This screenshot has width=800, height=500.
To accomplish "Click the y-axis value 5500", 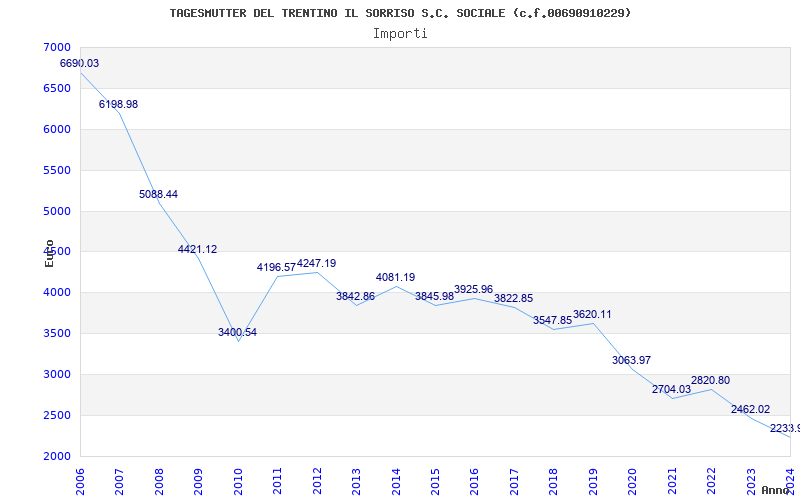I will tap(59, 170).
